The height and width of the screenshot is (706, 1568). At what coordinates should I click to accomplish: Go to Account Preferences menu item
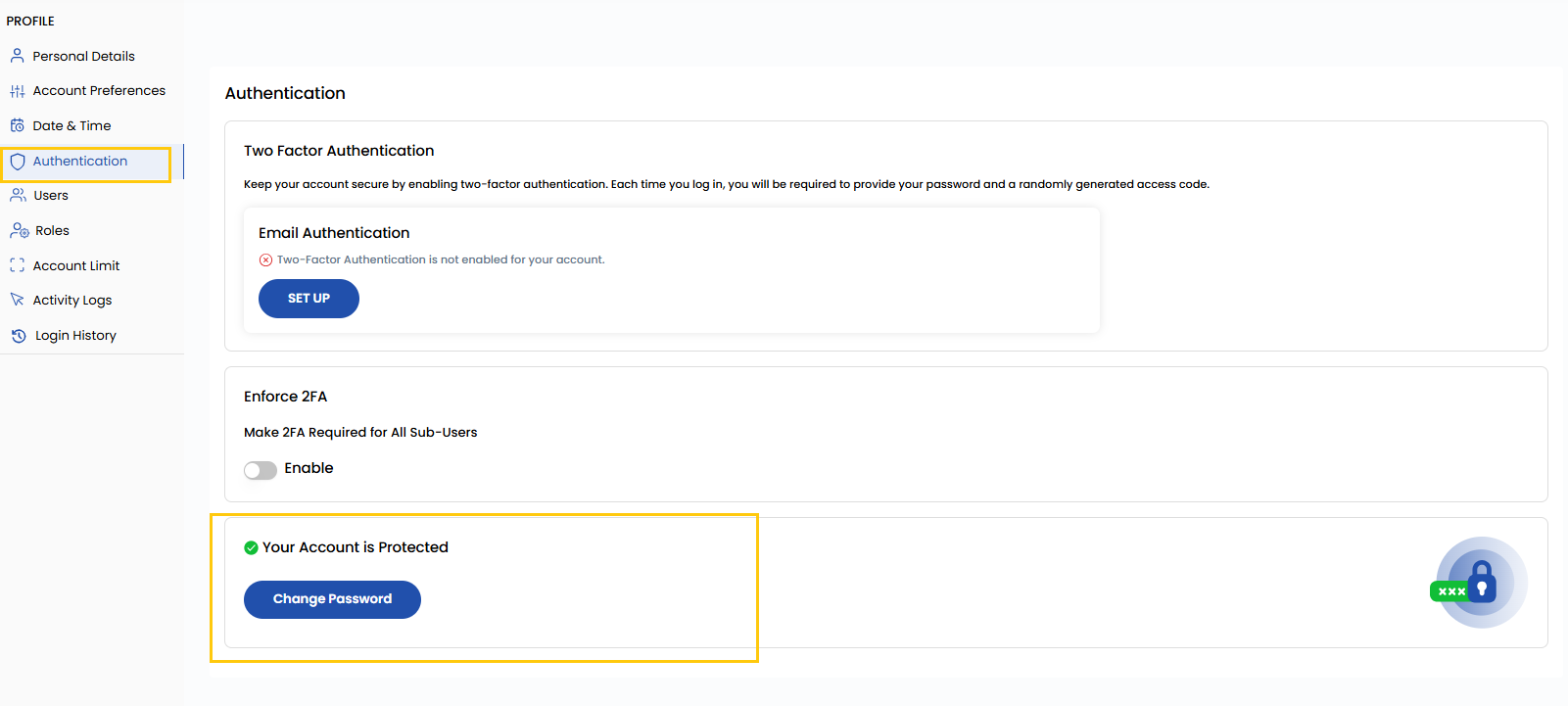99,91
